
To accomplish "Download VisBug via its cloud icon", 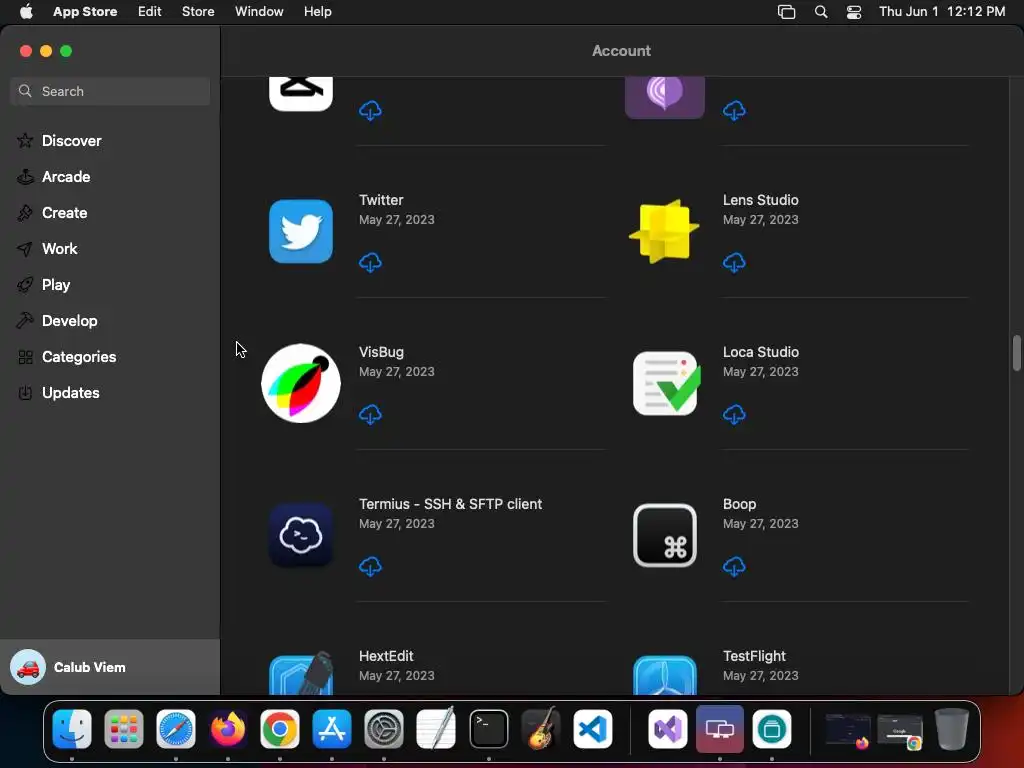I will pyautogui.click(x=370, y=415).
